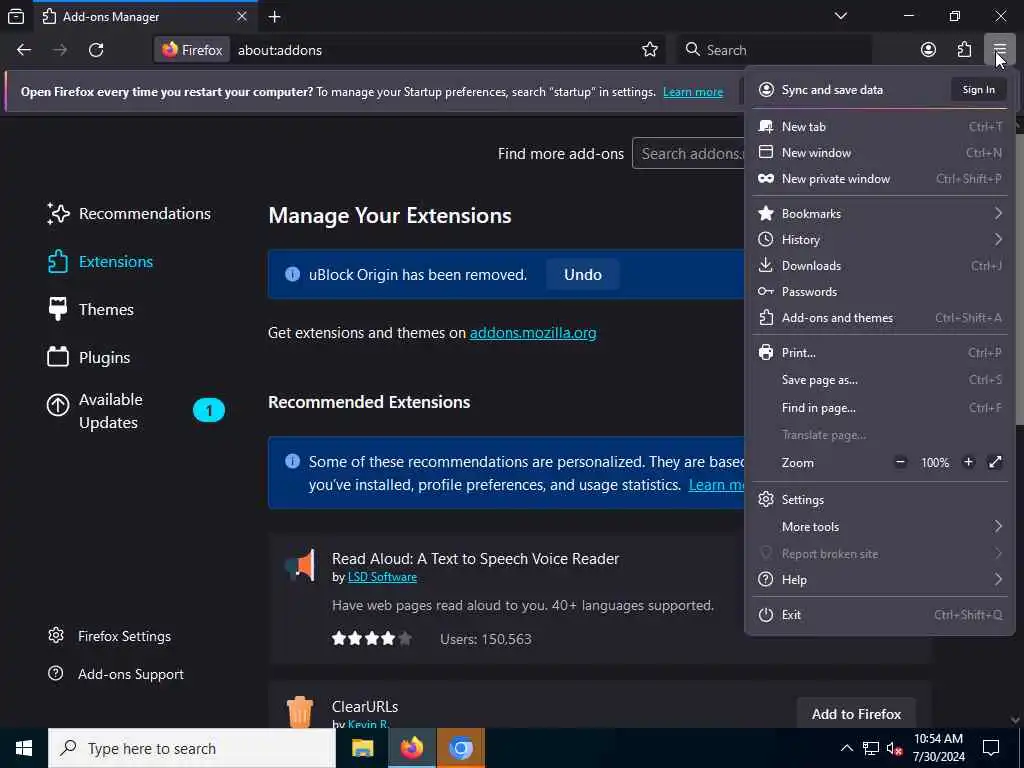Image resolution: width=1024 pixels, height=768 pixels.
Task: Go back to the previous page
Action: coord(24,50)
